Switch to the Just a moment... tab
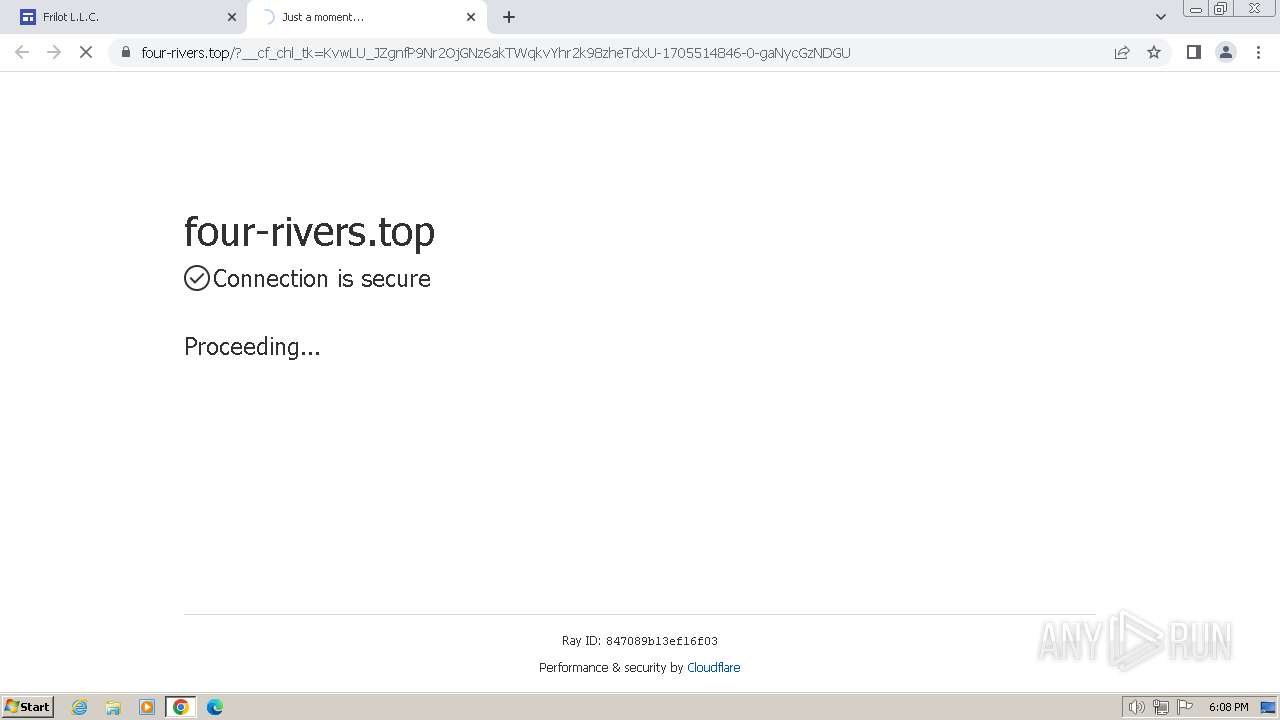 tap(366, 17)
